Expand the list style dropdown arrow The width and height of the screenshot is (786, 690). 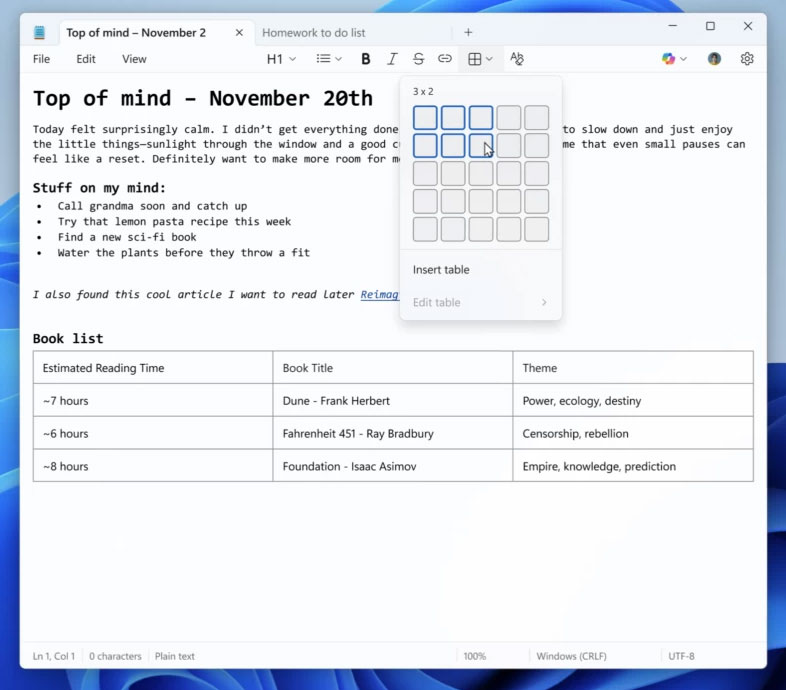[339, 59]
